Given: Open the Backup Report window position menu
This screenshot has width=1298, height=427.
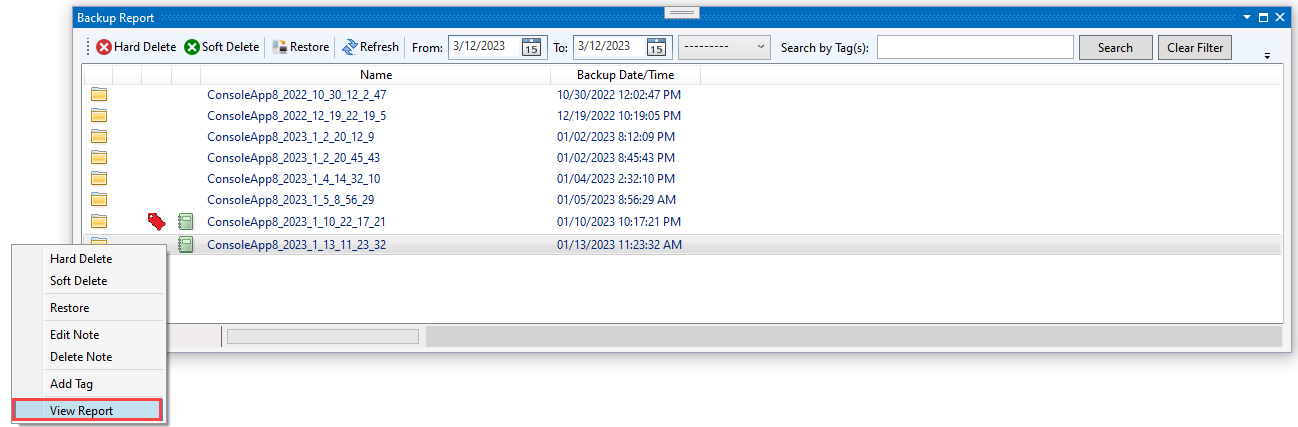Looking at the screenshot, I should pos(1246,18).
